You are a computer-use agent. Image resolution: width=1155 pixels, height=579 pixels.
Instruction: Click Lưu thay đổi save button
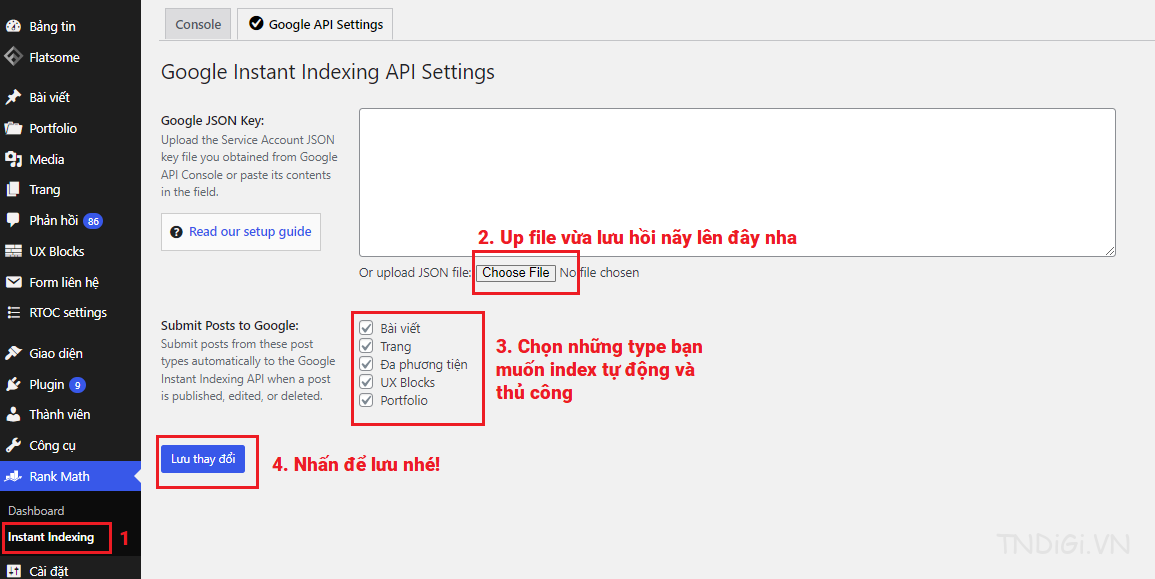point(203,459)
